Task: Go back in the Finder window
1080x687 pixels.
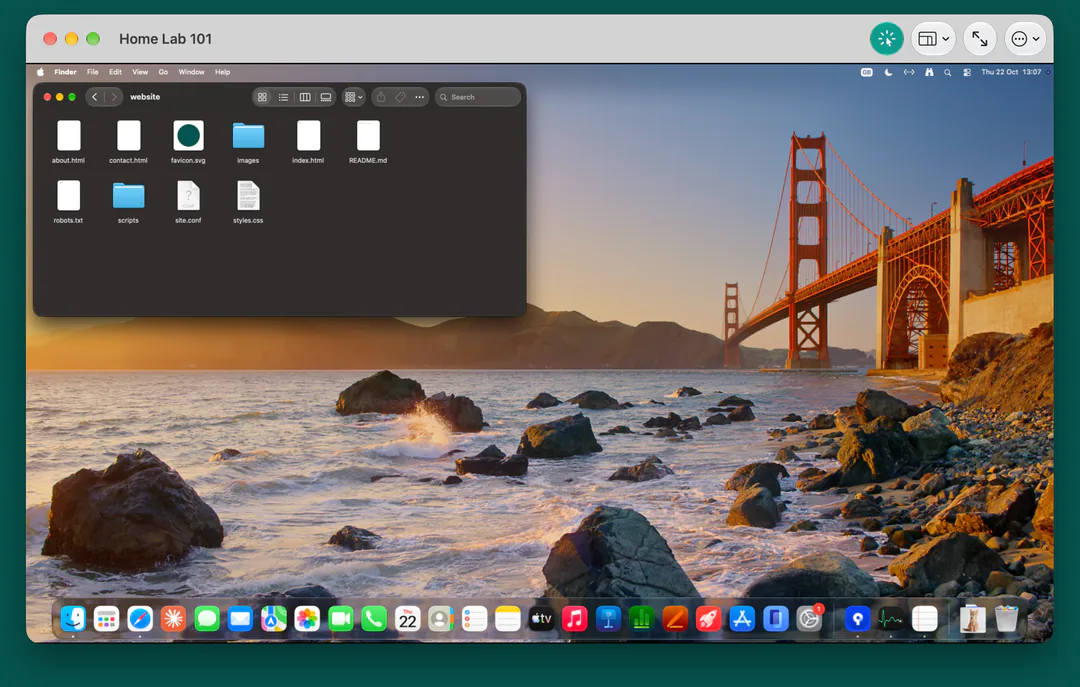Action: [x=95, y=97]
